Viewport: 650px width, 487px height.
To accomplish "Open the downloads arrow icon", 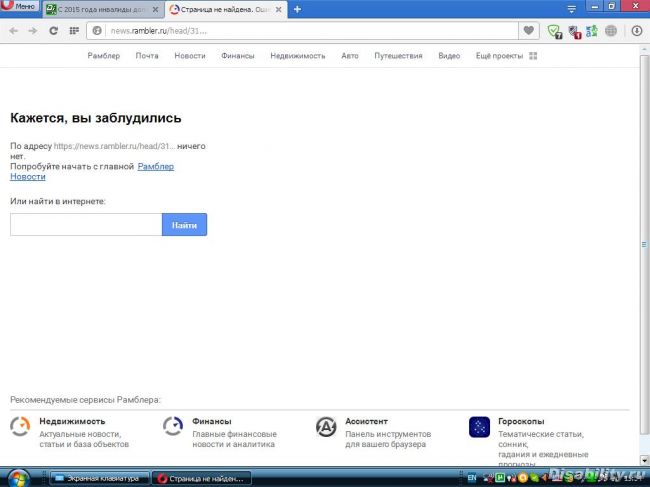I will tap(637, 31).
